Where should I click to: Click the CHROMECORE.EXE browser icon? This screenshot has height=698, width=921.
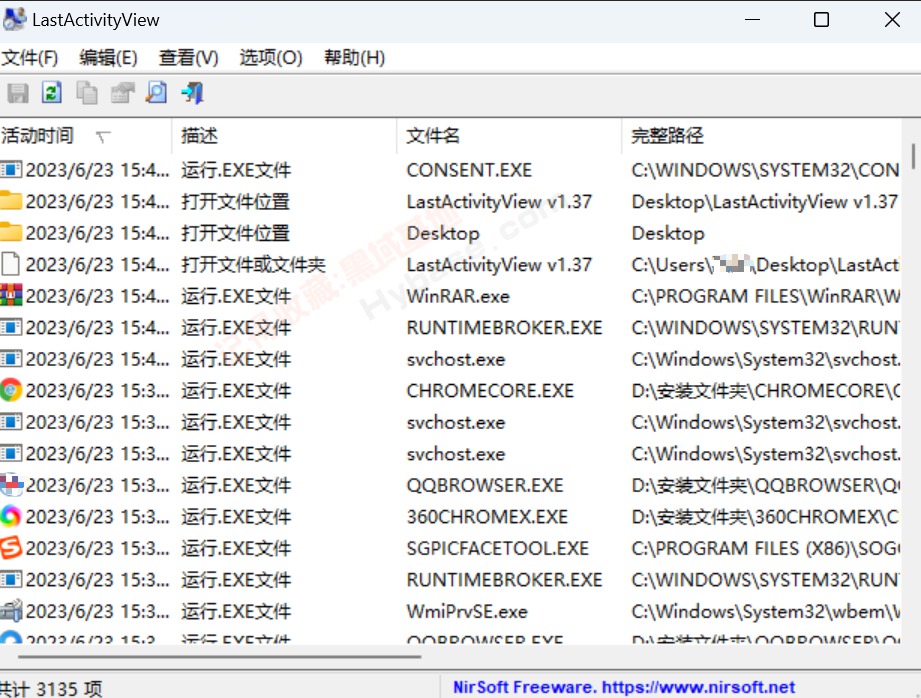click(x=11, y=390)
